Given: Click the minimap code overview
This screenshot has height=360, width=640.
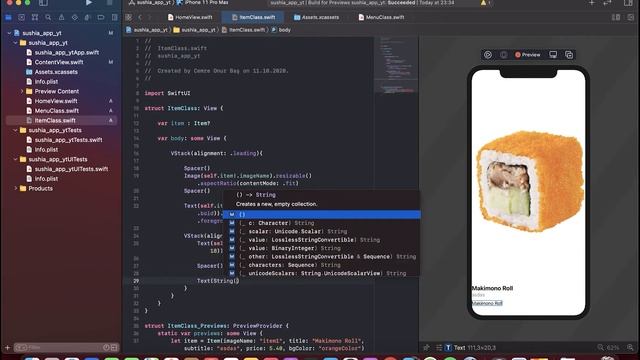Looking at the screenshot, I should (396, 65).
